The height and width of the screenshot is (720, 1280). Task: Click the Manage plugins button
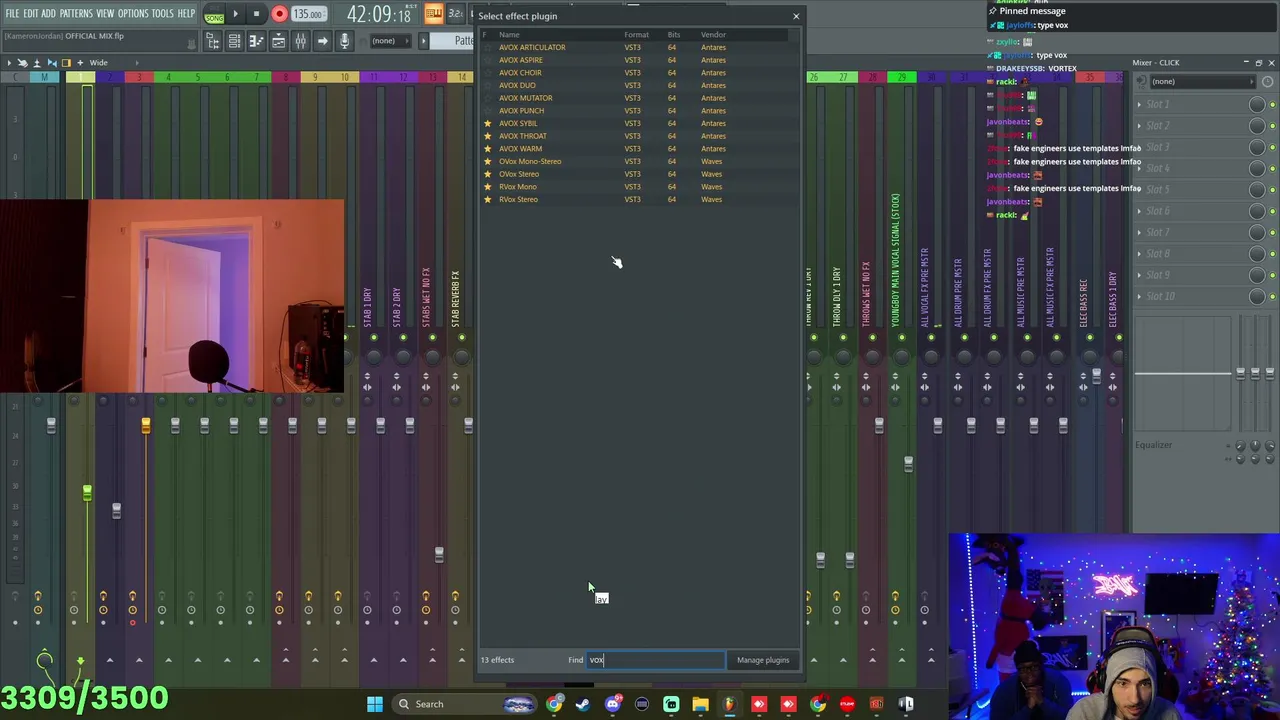pyautogui.click(x=763, y=660)
